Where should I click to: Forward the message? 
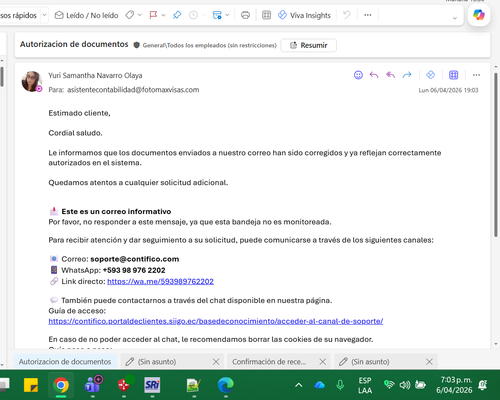pyautogui.click(x=407, y=75)
